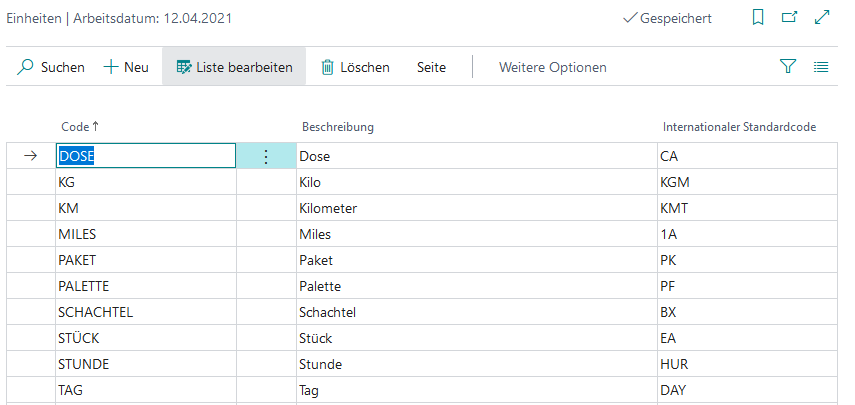This screenshot has height=405, width=855.
Task: Click the bookmark icon in the header
Action: (x=758, y=18)
